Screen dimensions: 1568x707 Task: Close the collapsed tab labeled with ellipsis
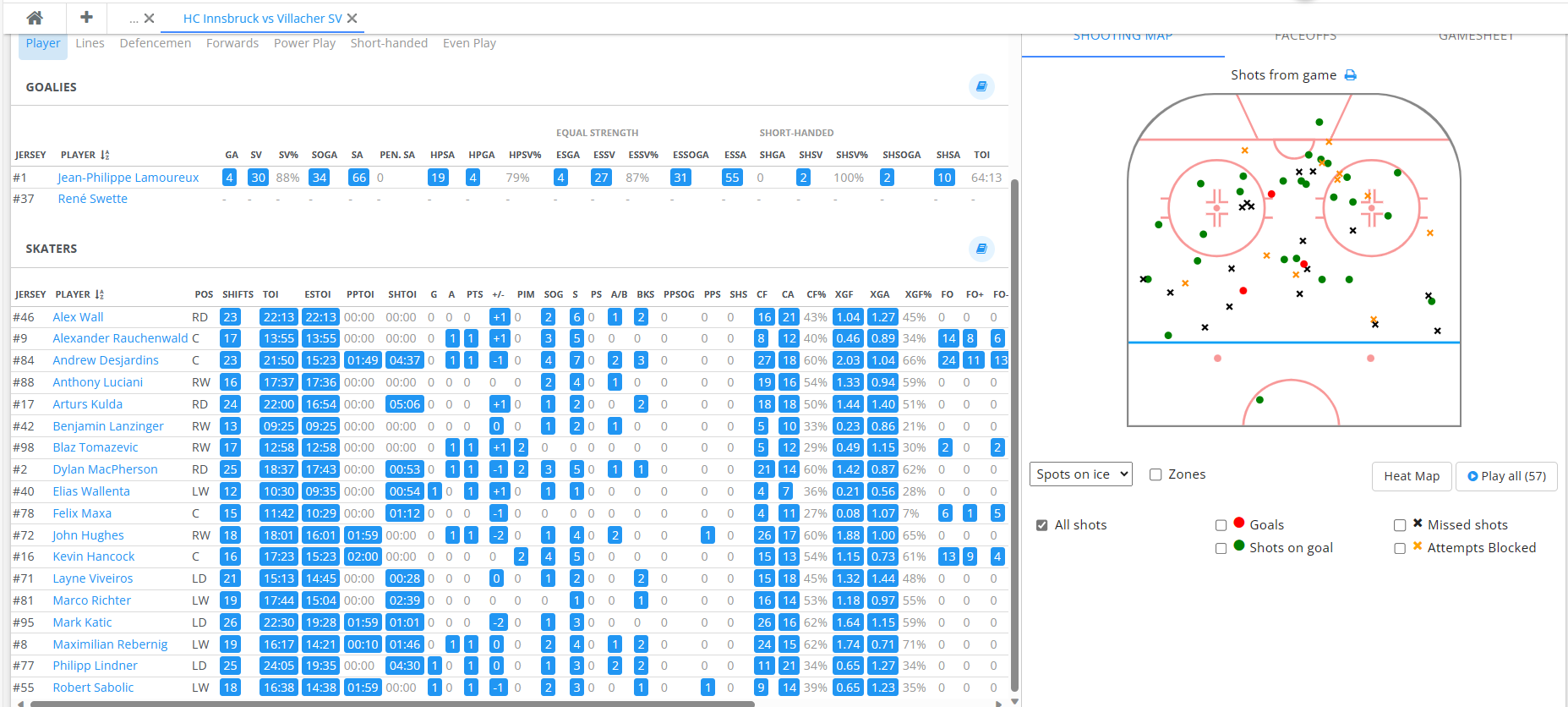click(x=149, y=19)
